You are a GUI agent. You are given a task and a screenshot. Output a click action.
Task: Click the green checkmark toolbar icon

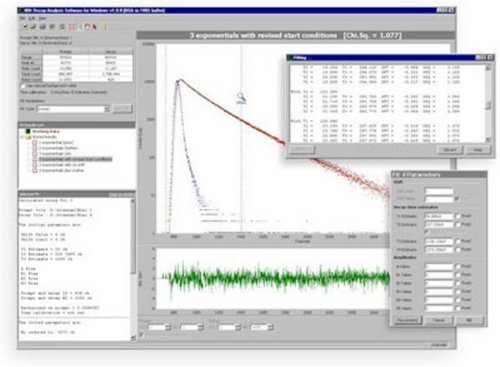[x=25, y=27]
